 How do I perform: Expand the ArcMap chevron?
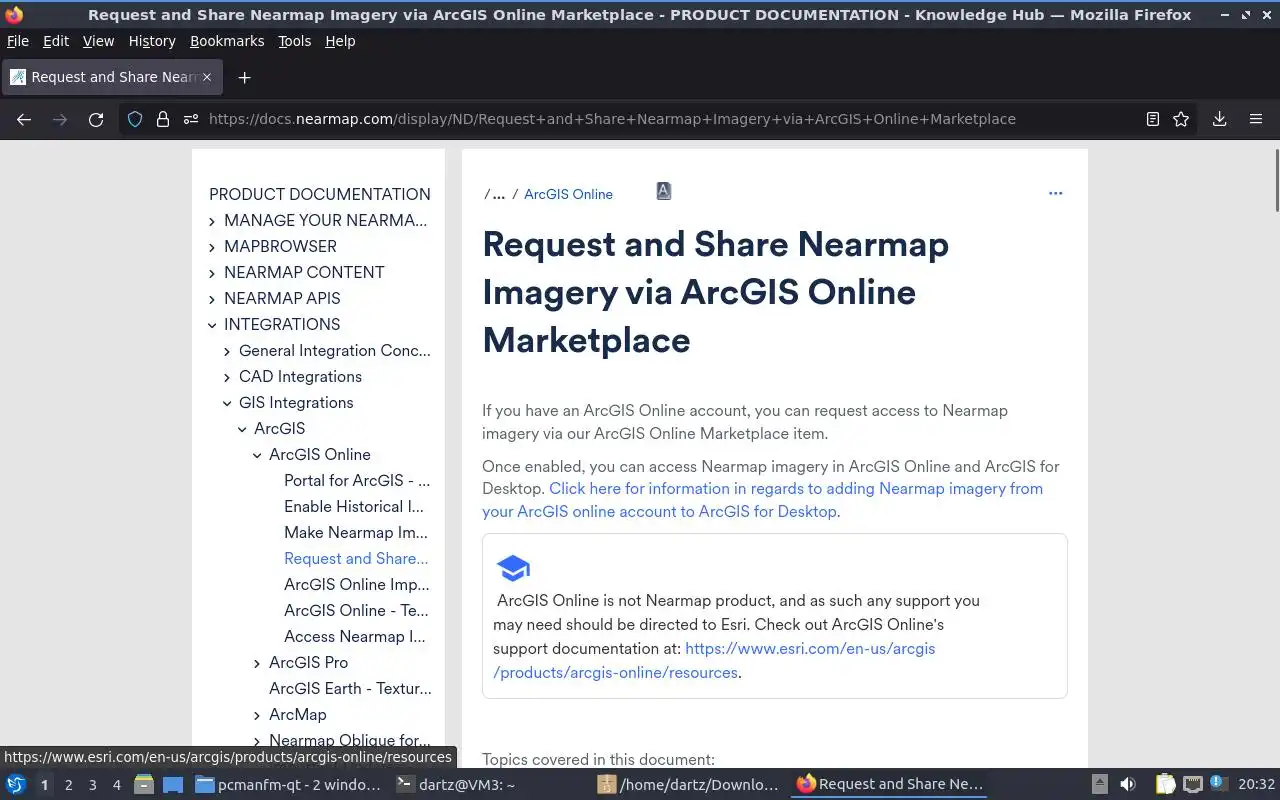click(257, 715)
